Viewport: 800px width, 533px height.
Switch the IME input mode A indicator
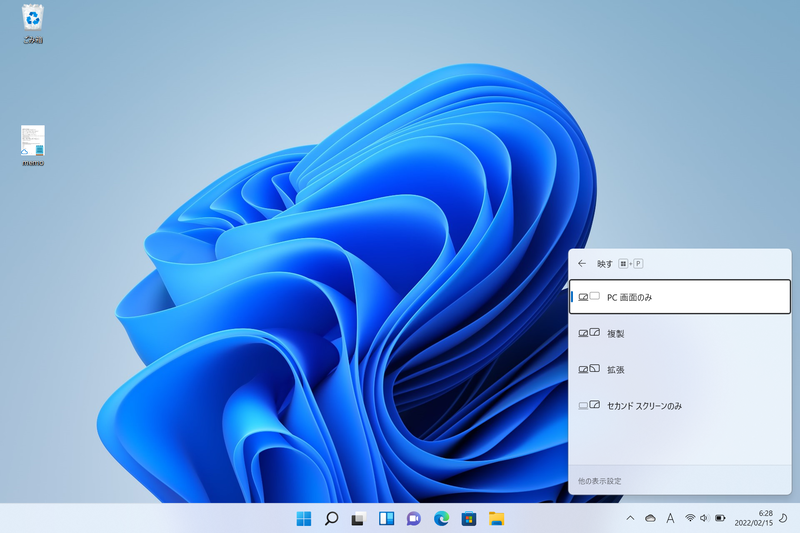pyautogui.click(x=670, y=518)
